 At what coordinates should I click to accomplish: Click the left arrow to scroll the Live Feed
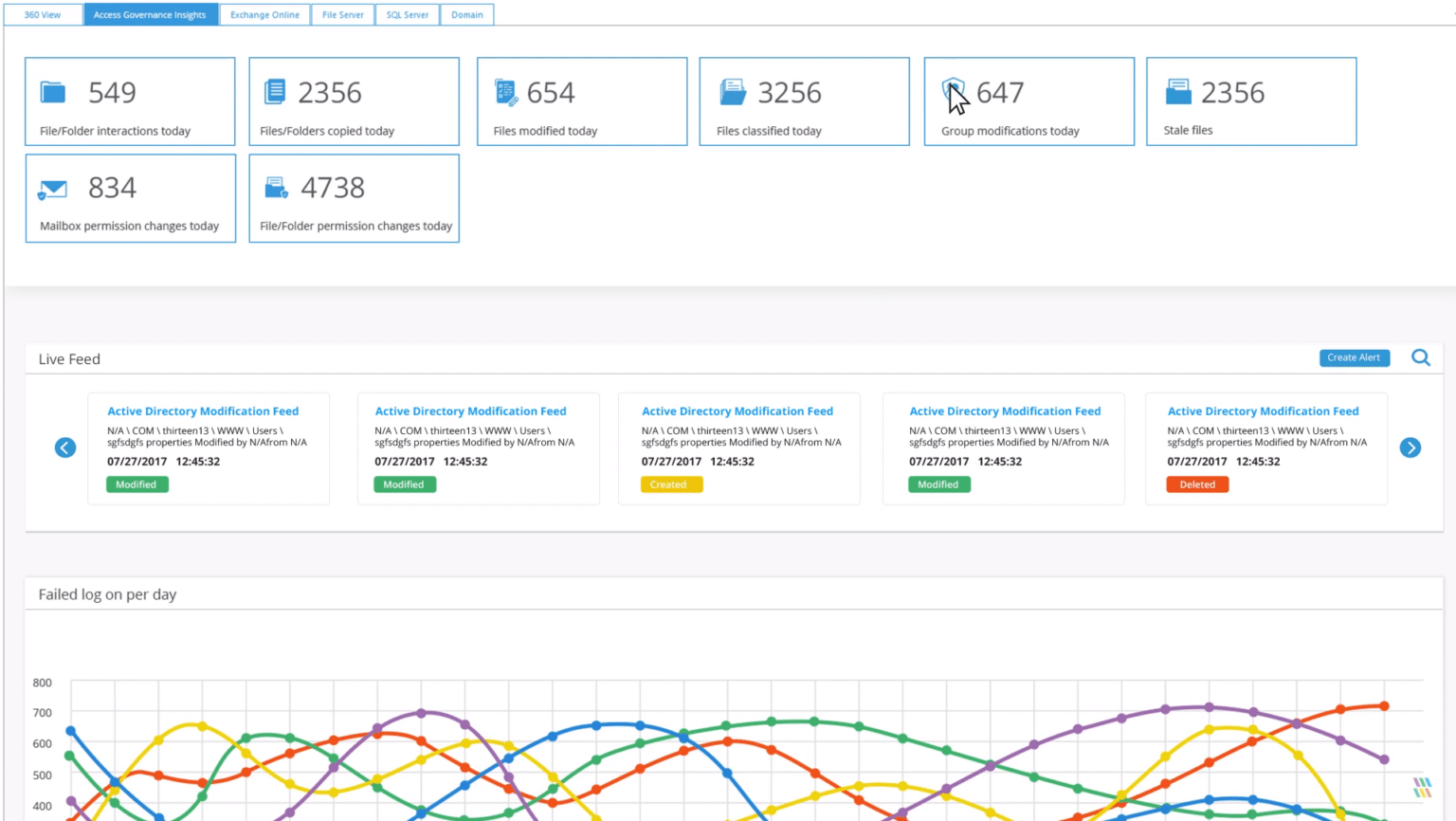tap(64, 447)
